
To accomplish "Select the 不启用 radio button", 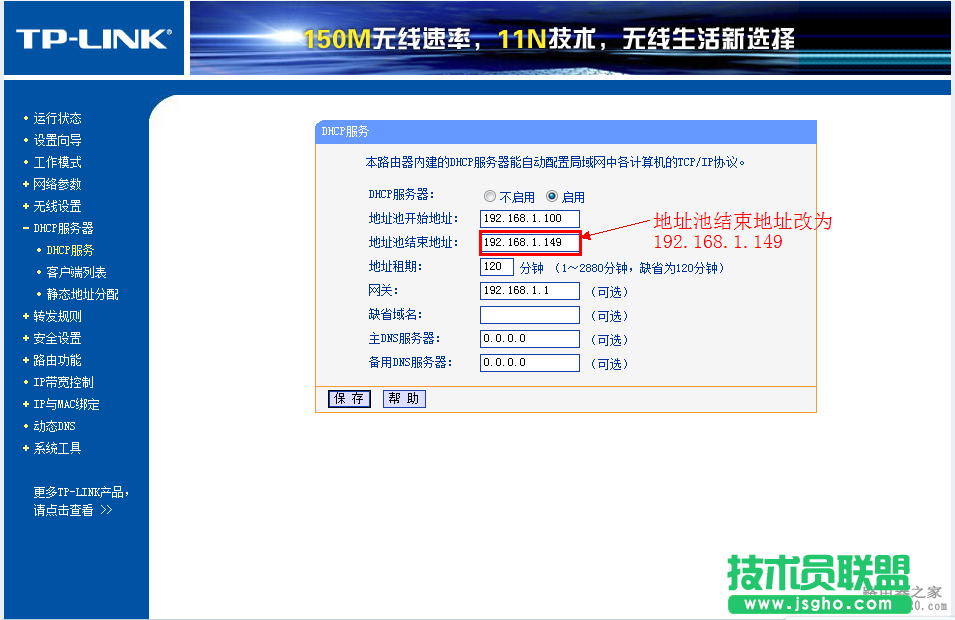I will (x=490, y=196).
